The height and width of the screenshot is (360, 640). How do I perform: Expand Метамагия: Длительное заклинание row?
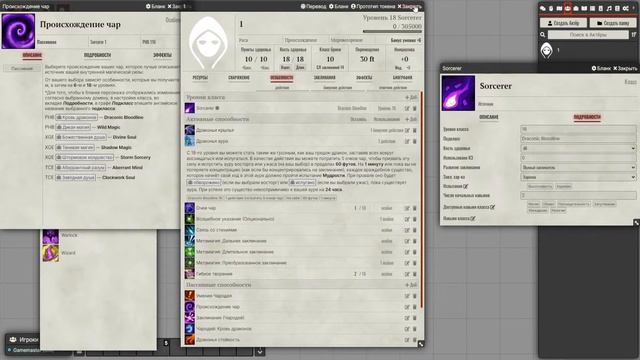(x=235, y=252)
